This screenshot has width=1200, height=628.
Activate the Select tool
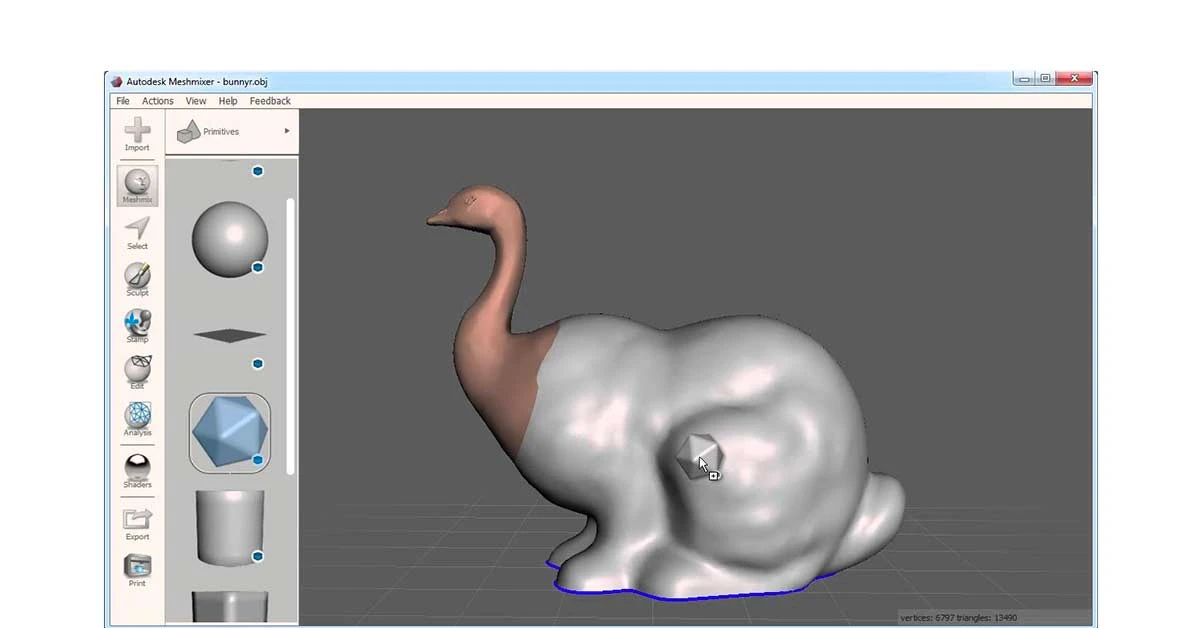(137, 232)
